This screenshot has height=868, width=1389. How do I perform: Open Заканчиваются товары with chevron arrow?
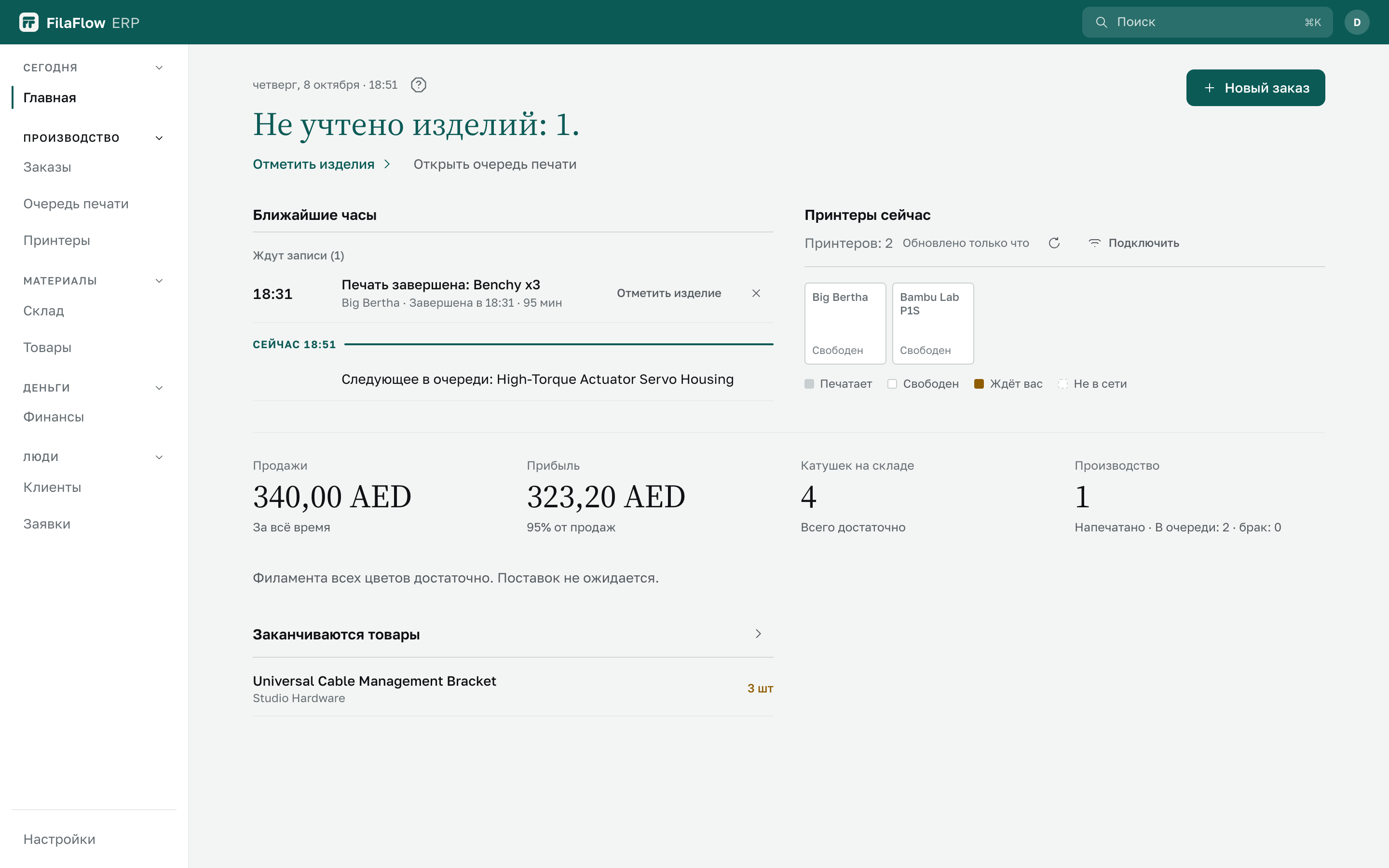tap(758, 634)
